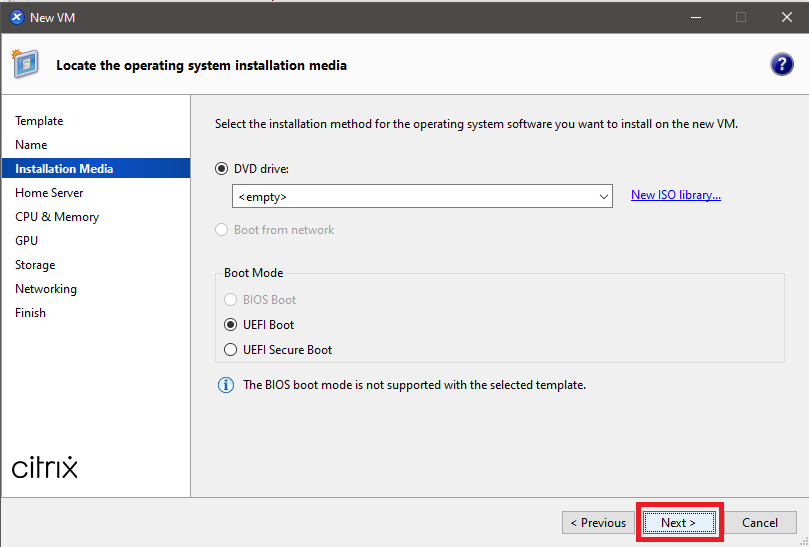Cancel the New VM wizard

(x=760, y=523)
